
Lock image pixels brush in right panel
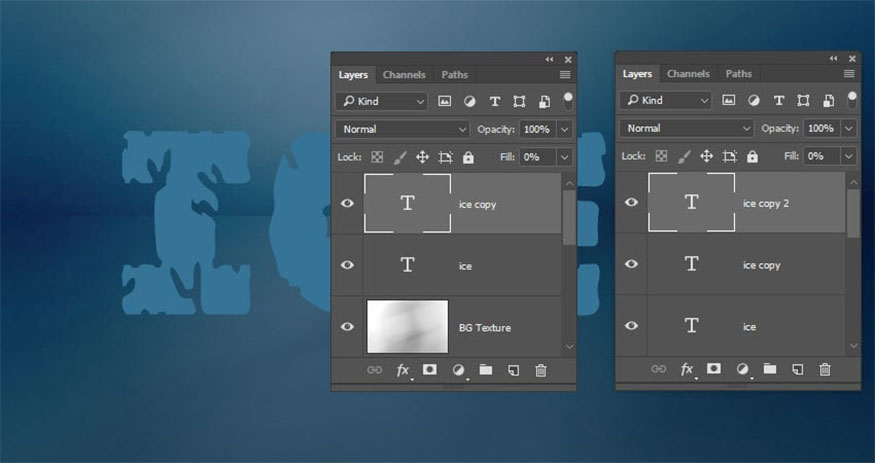[684, 156]
